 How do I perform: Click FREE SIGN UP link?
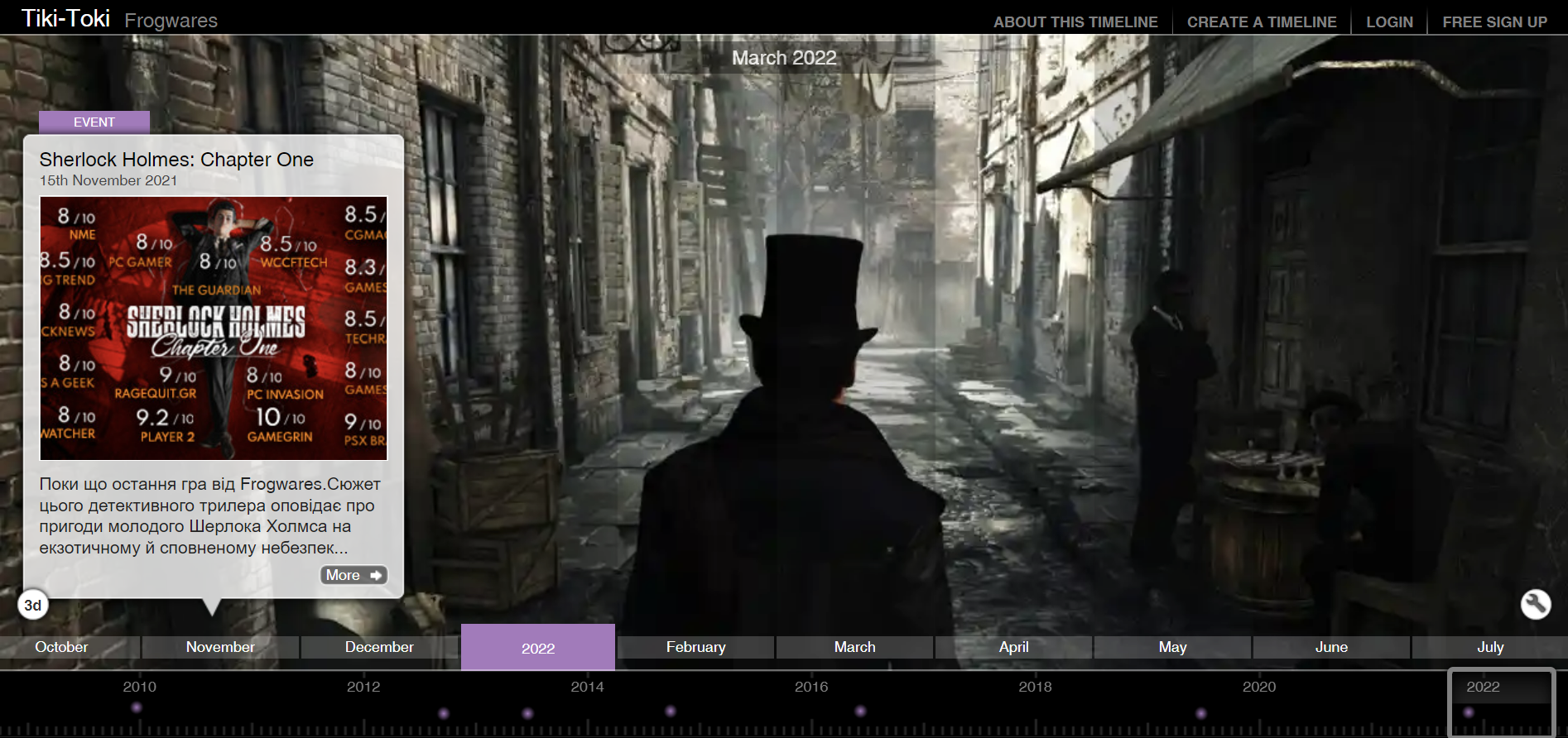click(x=1494, y=22)
